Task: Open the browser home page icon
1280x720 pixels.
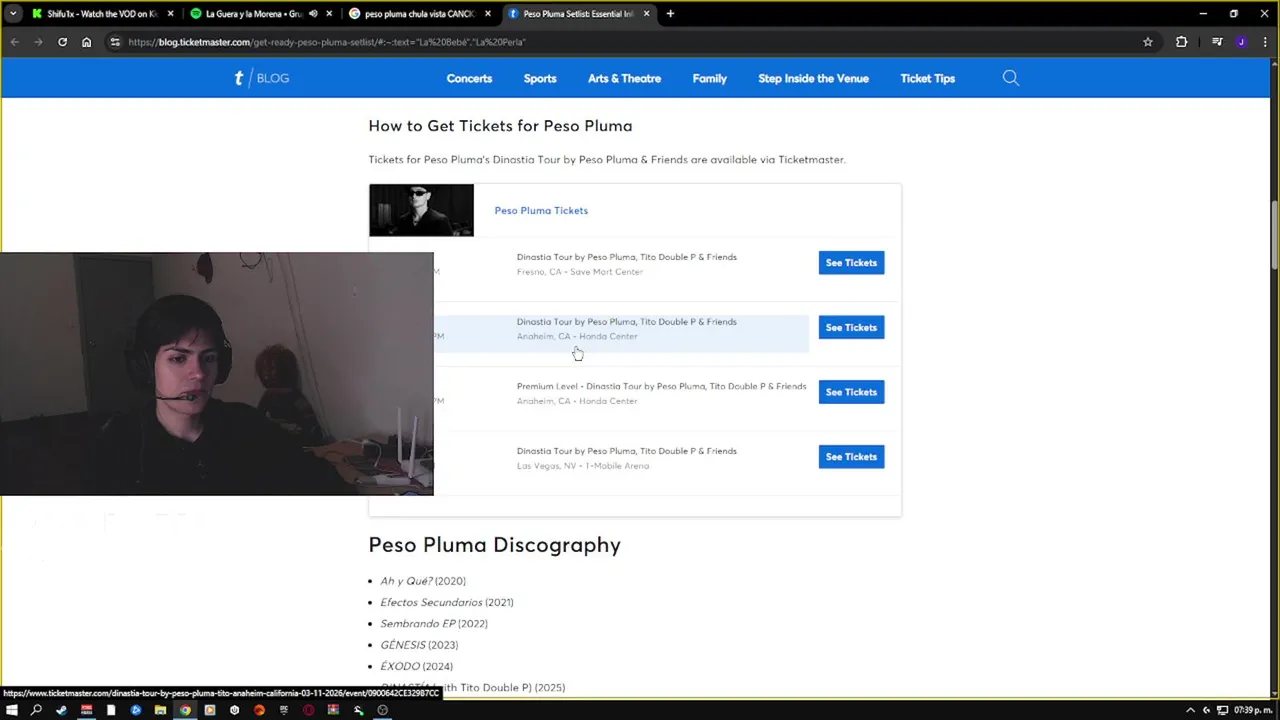Action: tap(86, 42)
